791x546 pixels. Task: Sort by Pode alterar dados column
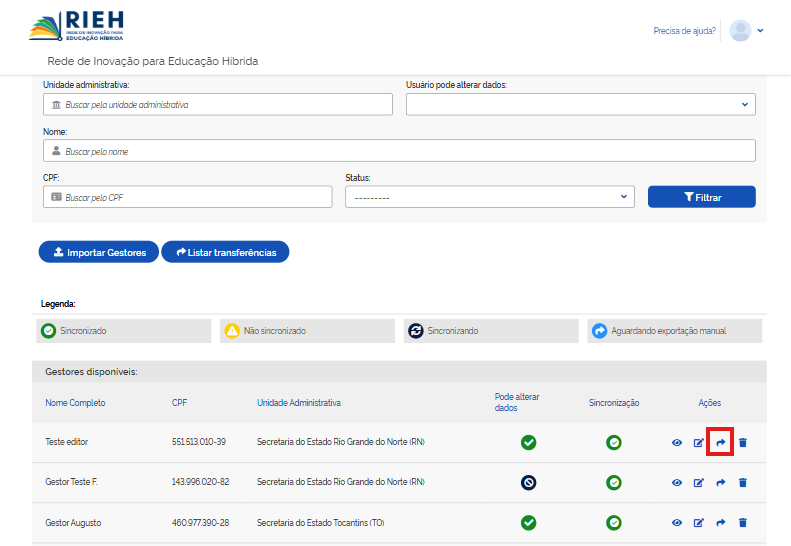517,402
